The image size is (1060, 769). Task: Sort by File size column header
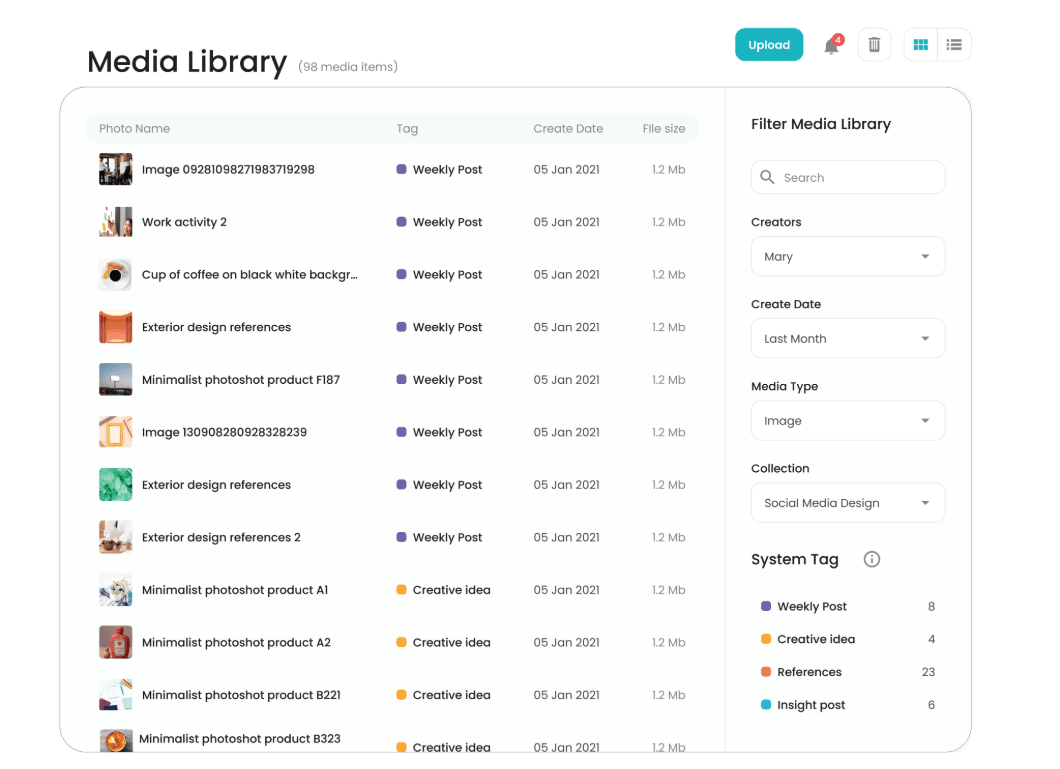click(664, 128)
